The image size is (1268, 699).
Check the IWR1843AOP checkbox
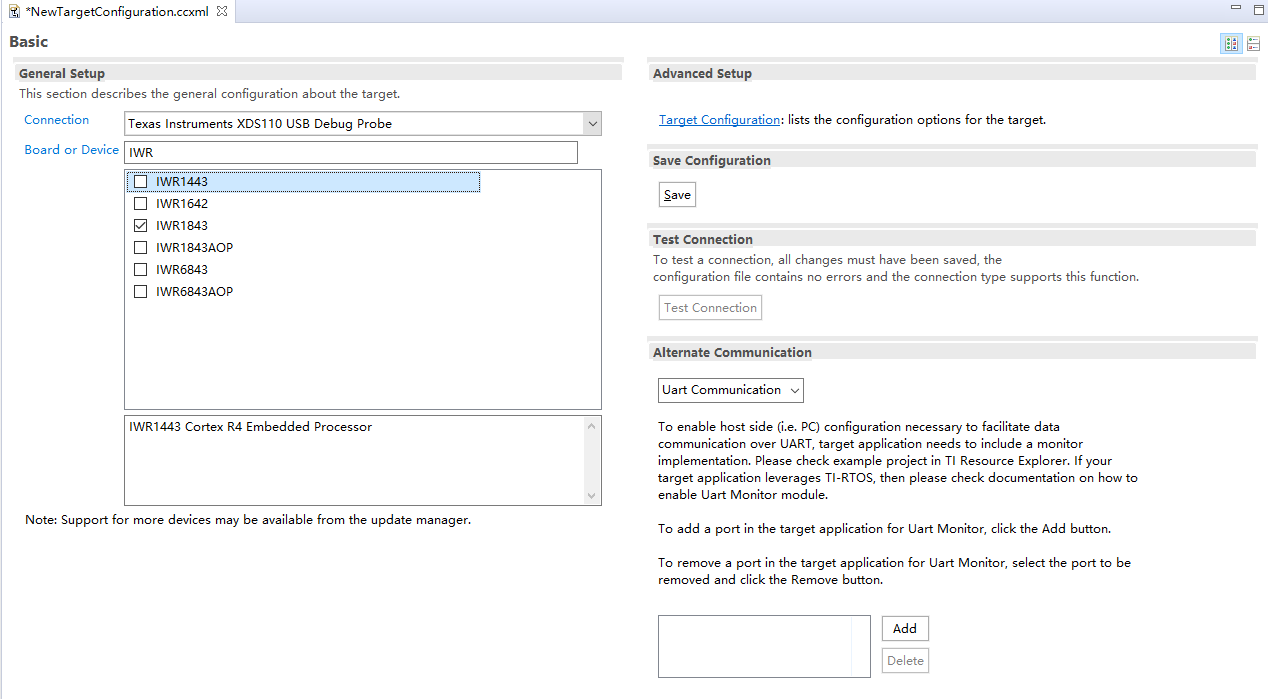coord(140,248)
